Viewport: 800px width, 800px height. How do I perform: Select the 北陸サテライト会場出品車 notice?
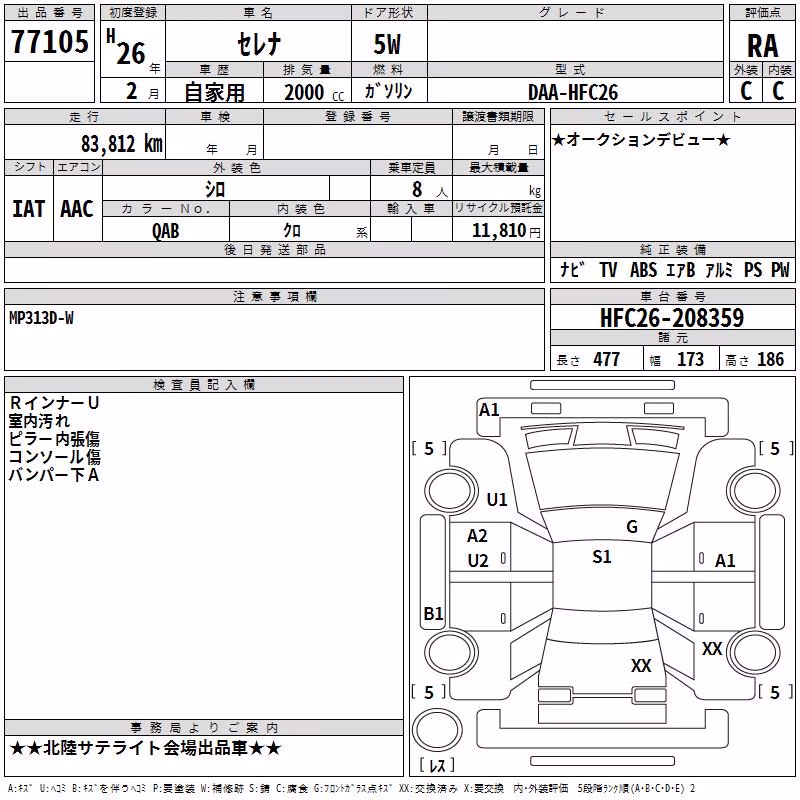pos(145,748)
